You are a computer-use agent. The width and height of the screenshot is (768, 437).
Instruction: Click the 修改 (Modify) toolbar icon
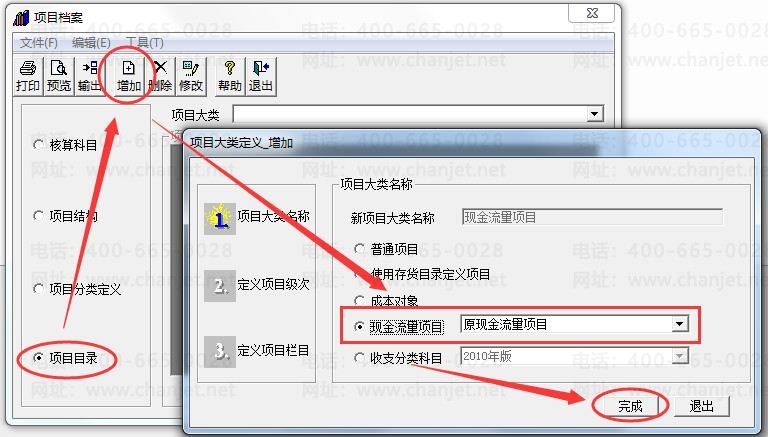pyautogui.click(x=191, y=76)
